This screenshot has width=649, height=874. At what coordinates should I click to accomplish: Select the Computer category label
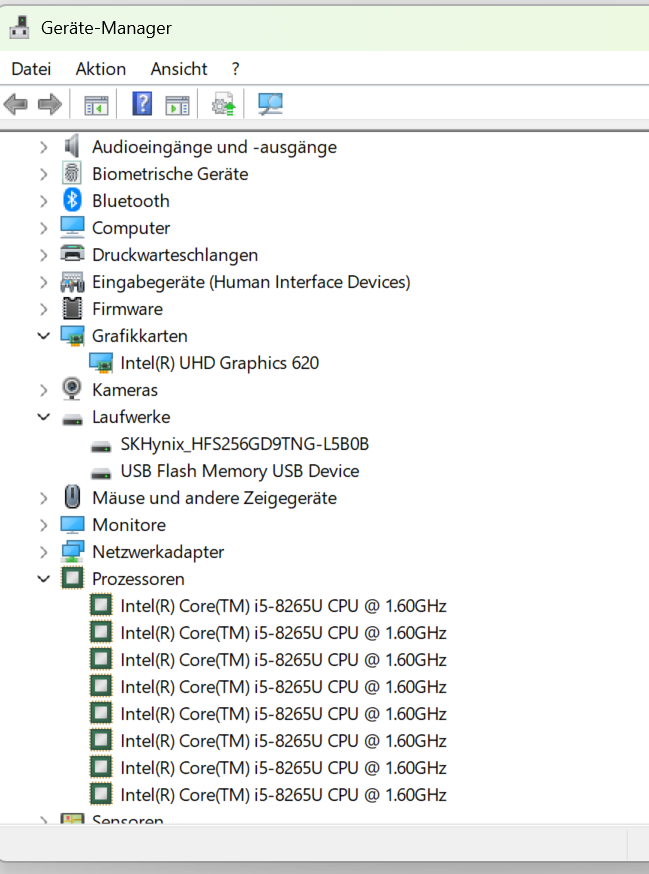pos(131,227)
